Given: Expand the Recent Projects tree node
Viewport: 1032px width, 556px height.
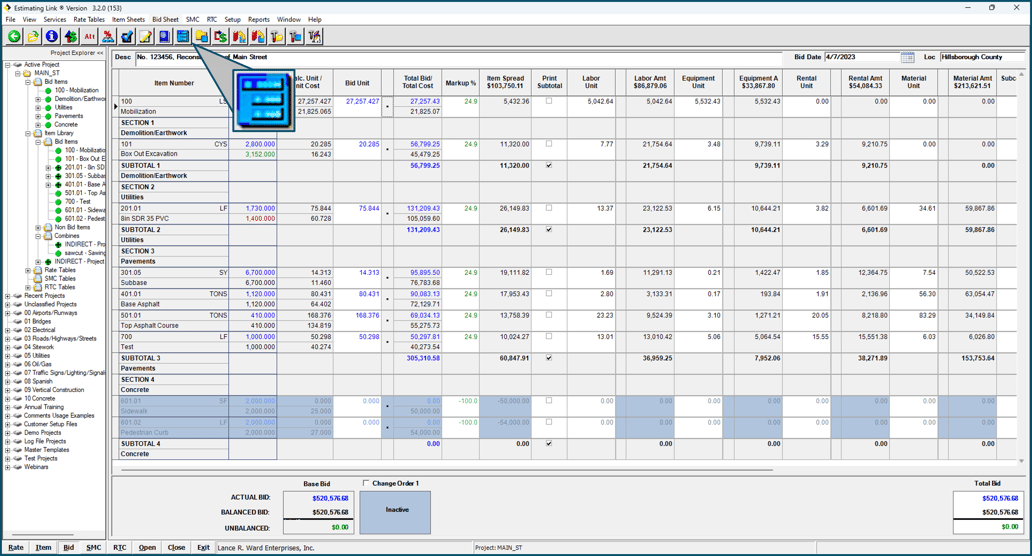Looking at the screenshot, I should 8,295.
